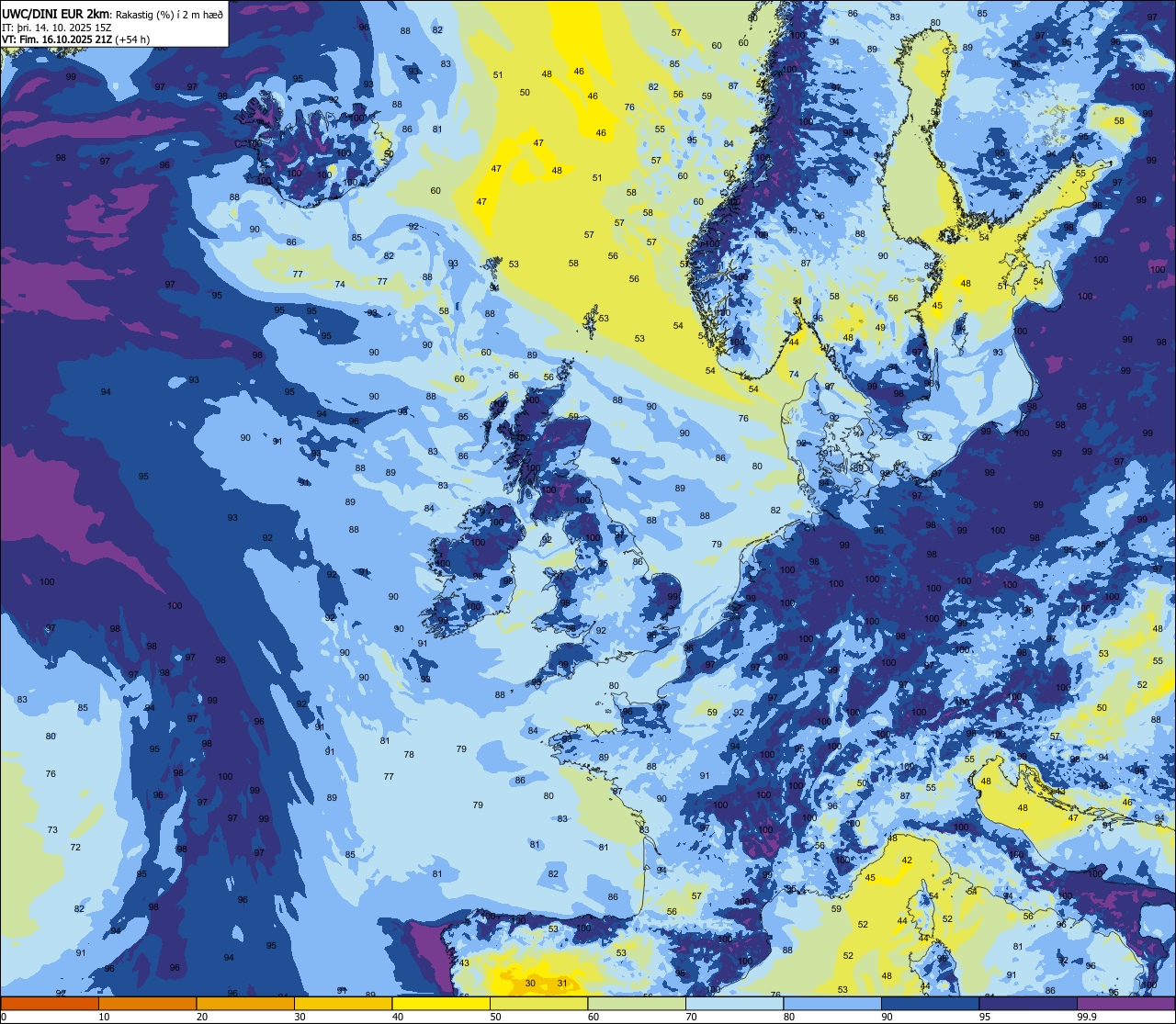This screenshot has width=1176, height=1024.
Task: Select the legend swatch between 10 and 20
Action: coord(147,1004)
